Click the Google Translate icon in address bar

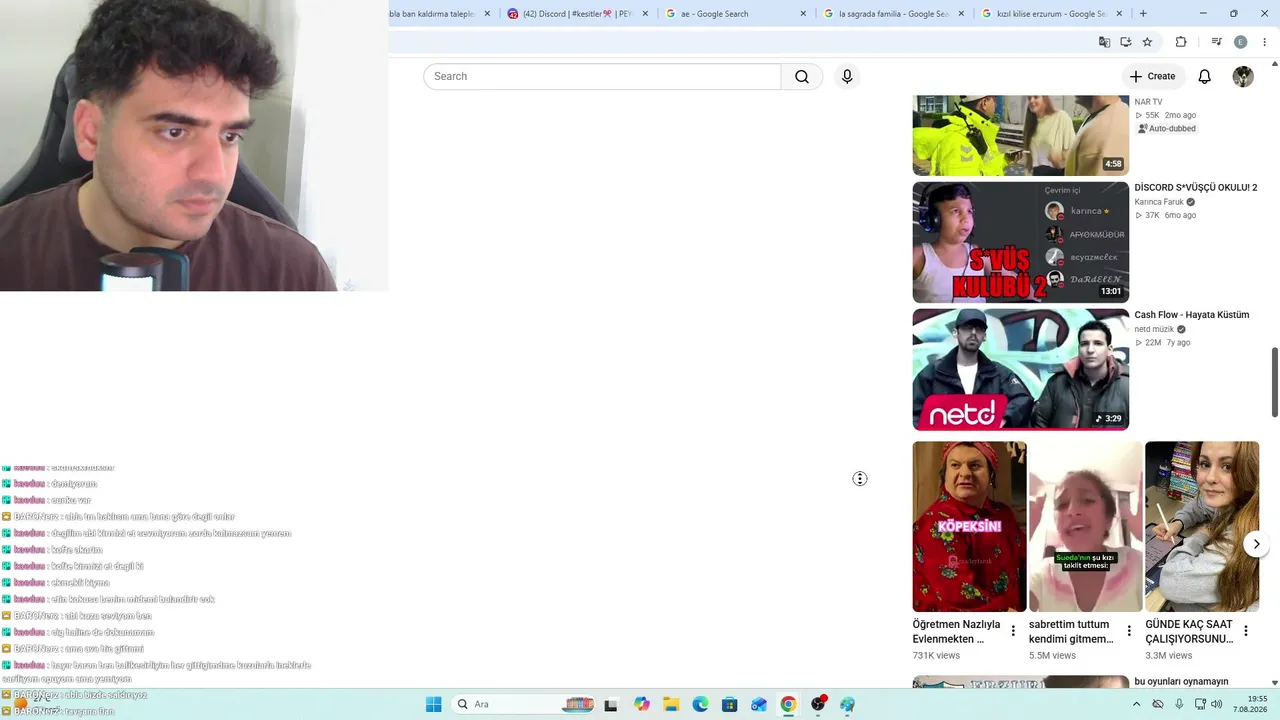(x=1104, y=42)
